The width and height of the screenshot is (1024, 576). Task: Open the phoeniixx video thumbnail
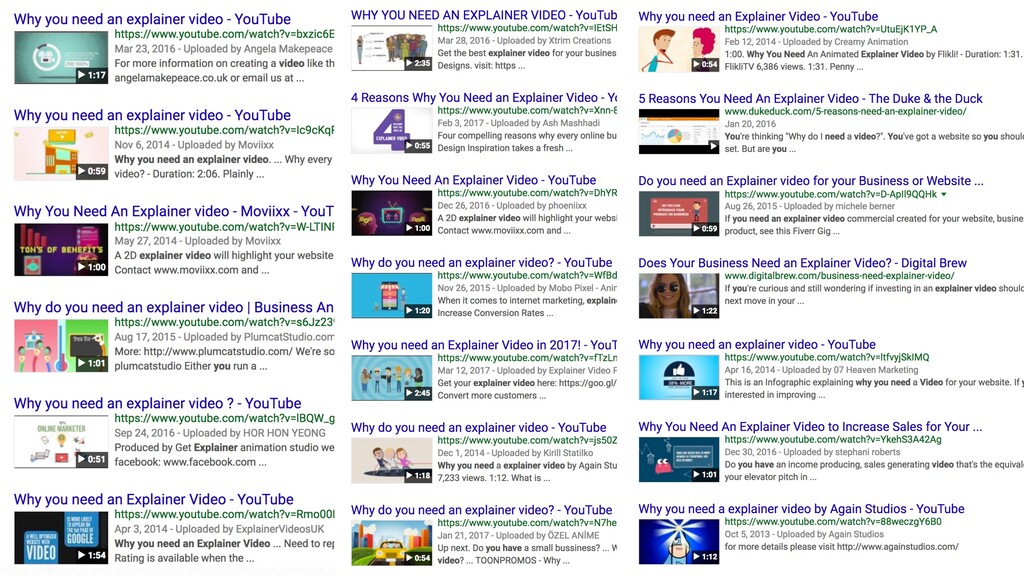pyautogui.click(x=392, y=213)
